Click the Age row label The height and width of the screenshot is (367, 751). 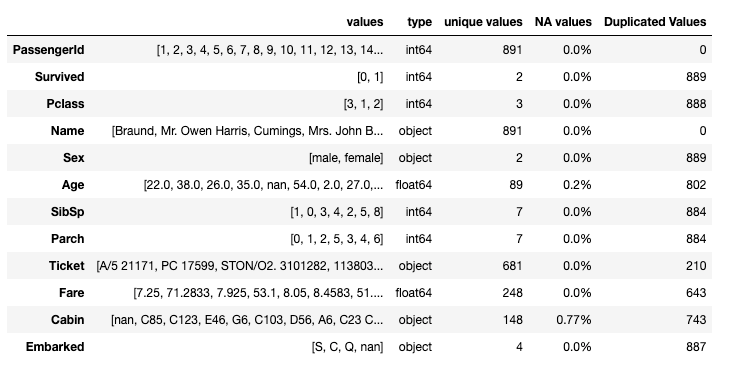coord(73,185)
